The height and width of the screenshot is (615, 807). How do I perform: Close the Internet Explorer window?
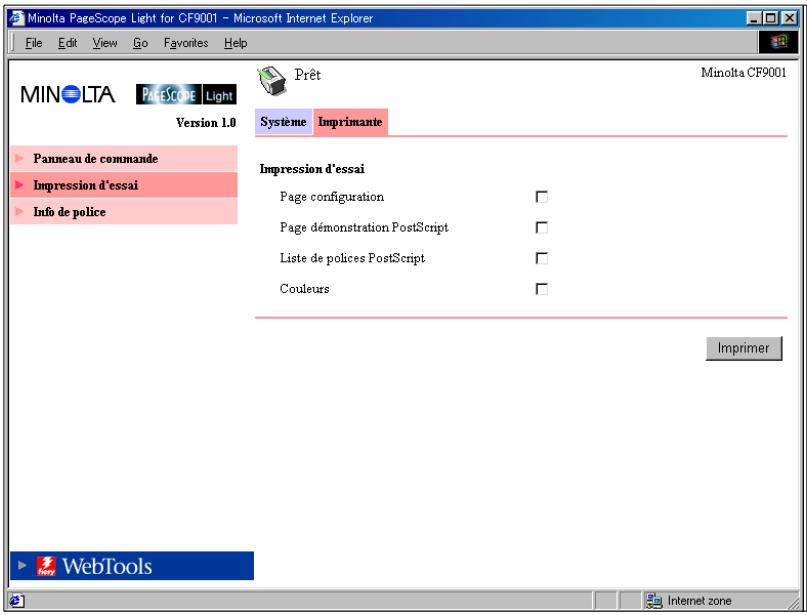pos(789,19)
